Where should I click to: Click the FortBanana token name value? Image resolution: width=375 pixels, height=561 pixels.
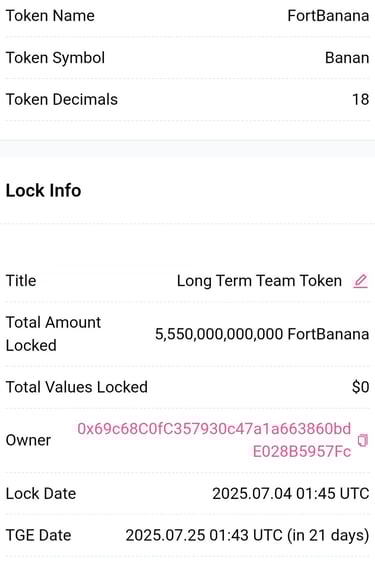point(328,16)
